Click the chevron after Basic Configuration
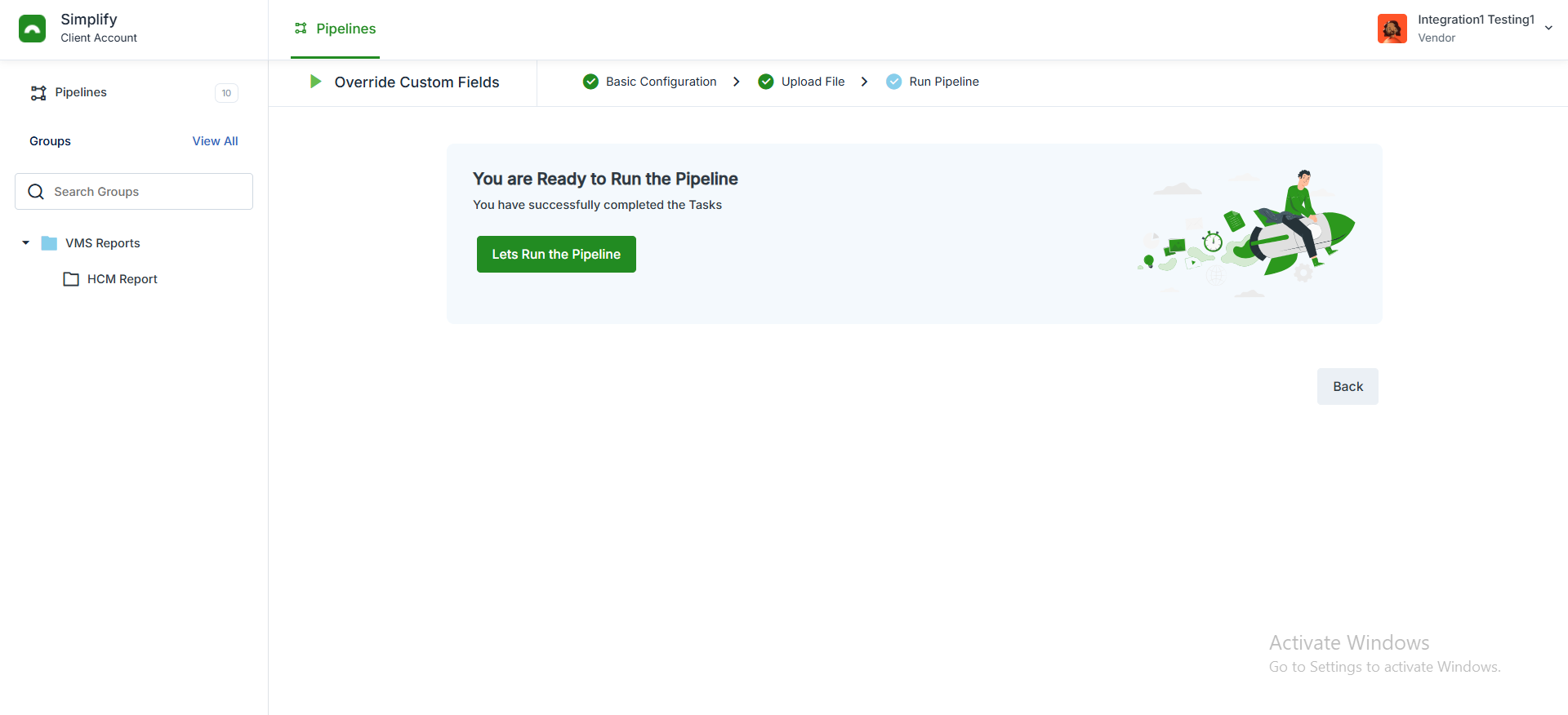 pyautogui.click(x=737, y=82)
